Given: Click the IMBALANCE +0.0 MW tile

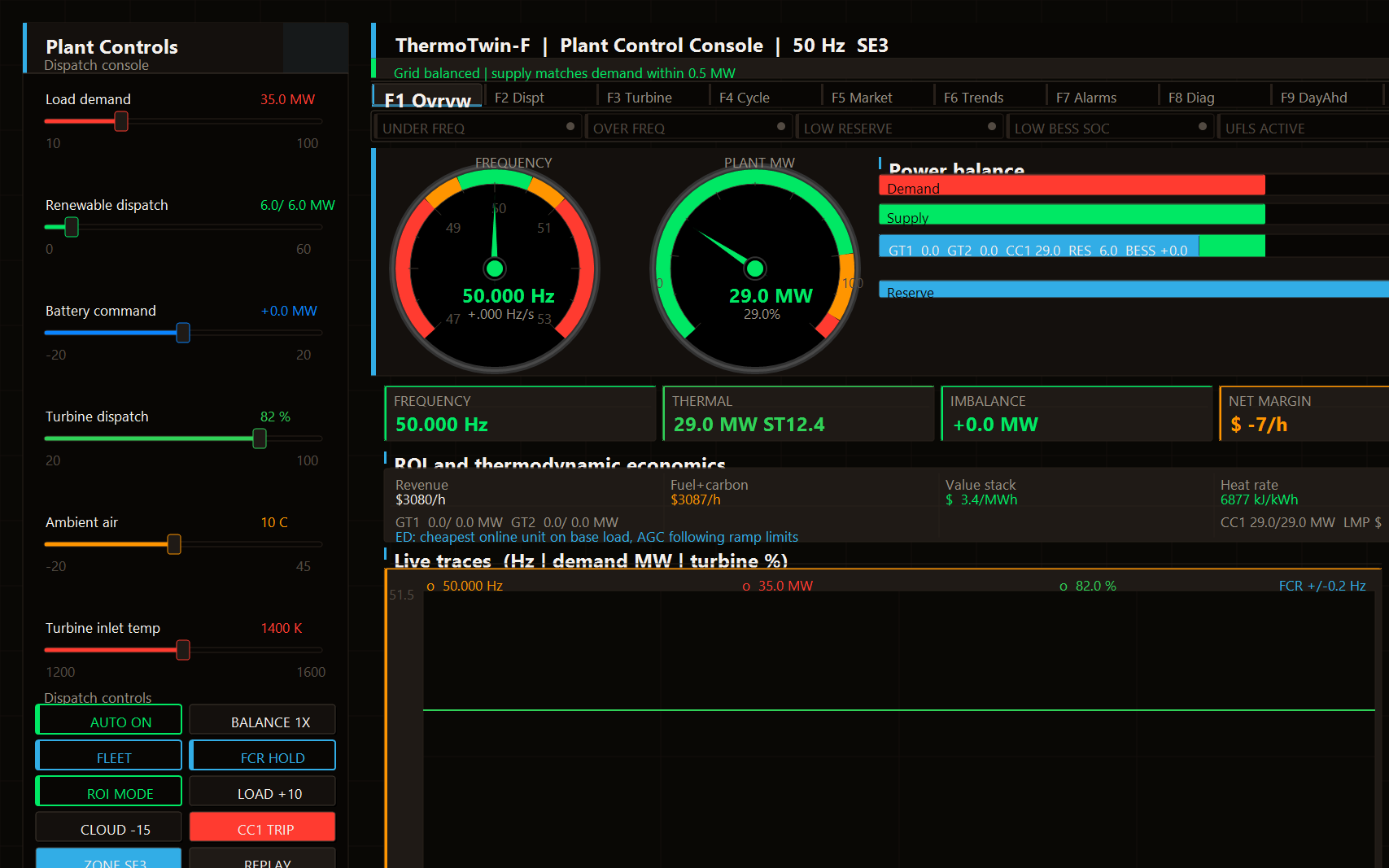Looking at the screenshot, I should 1077,413.
